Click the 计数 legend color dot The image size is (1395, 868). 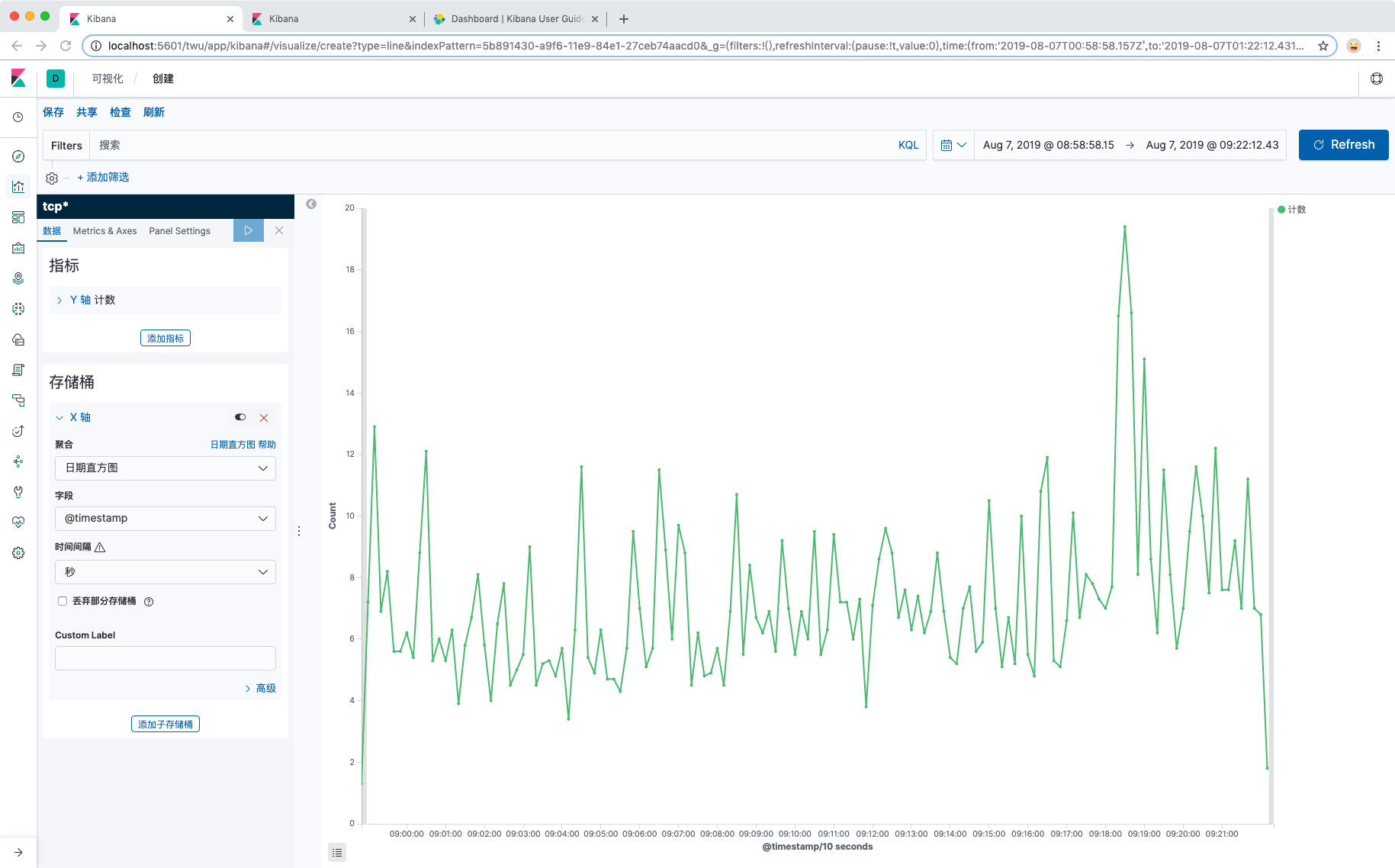click(x=1281, y=210)
